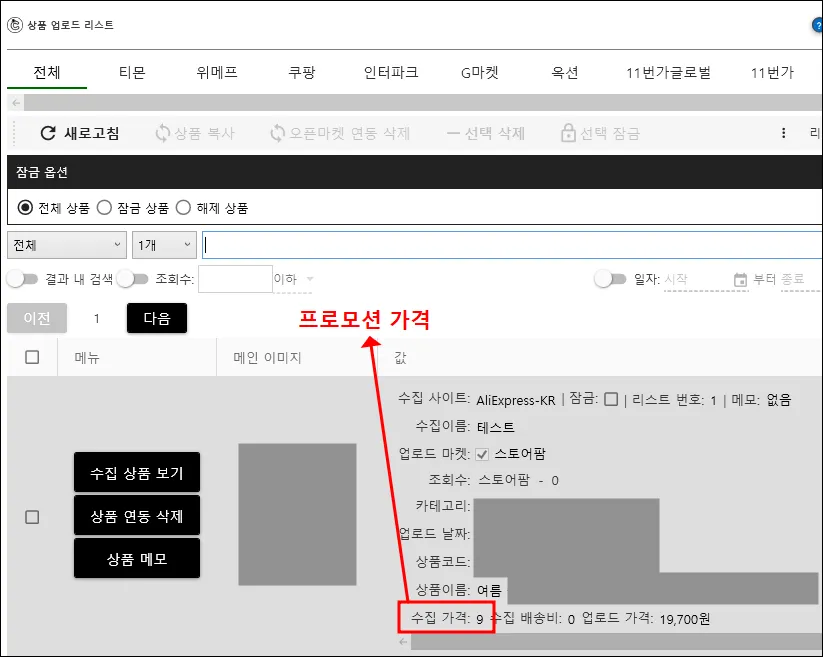Image resolution: width=823 pixels, height=657 pixels.
Task: Toggle the 결과 내 검색 switch
Action: pyautogui.click(x=22, y=279)
